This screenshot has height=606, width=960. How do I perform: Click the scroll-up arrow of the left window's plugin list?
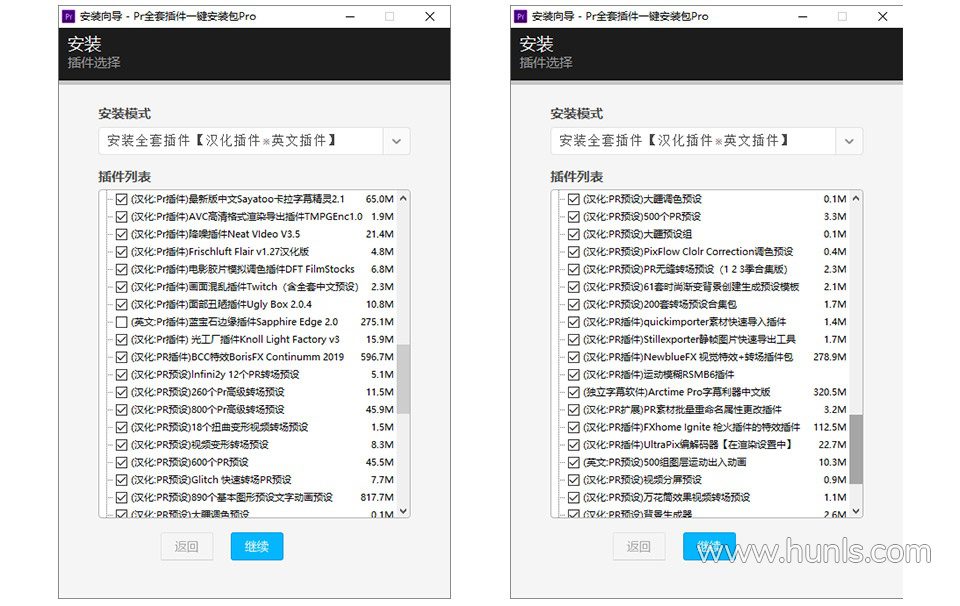(403, 198)
